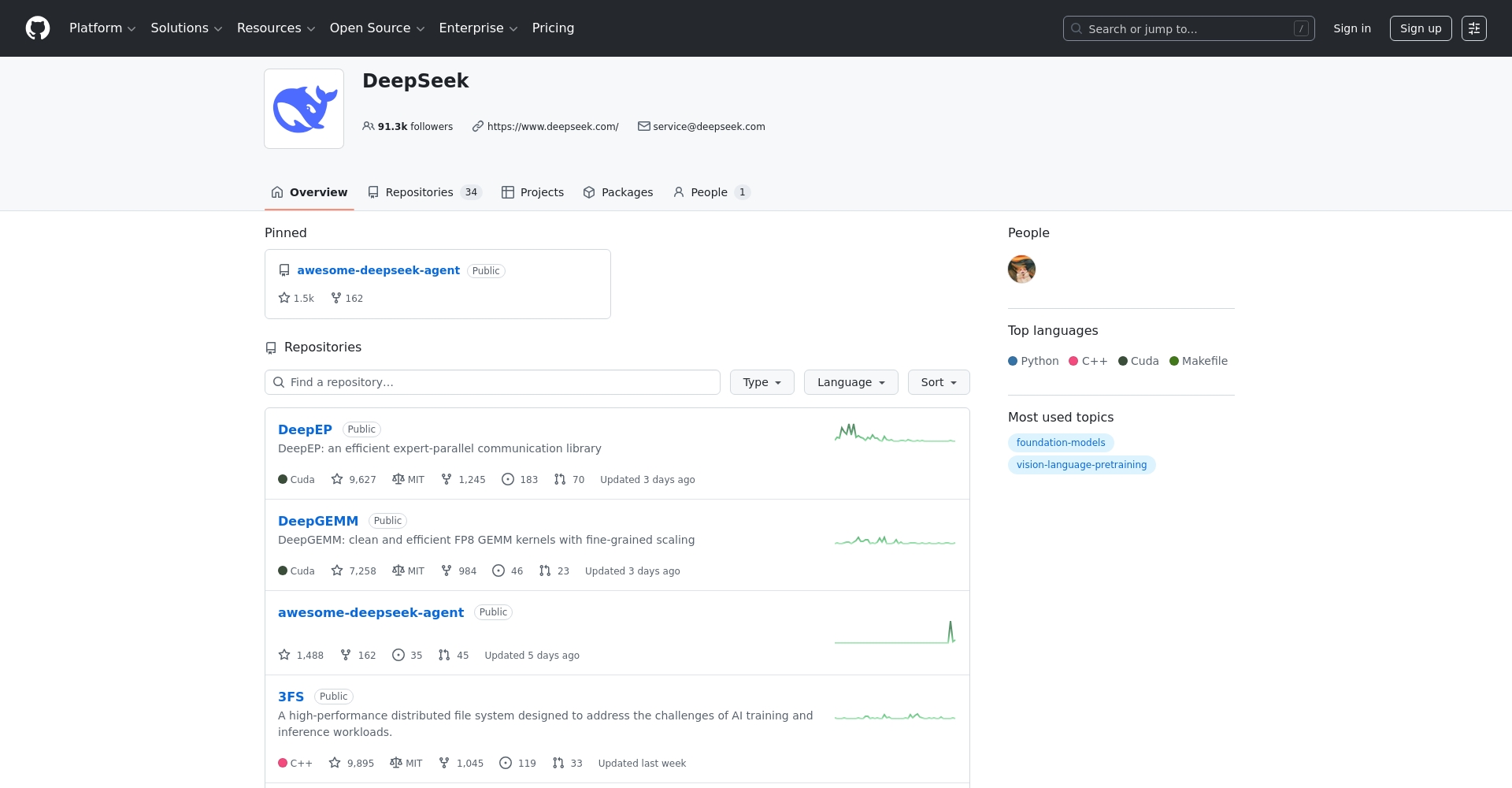Filter by Cuda in Top languages
1512x788 pixels.
pyautogui.click(x=1139, y=361)
